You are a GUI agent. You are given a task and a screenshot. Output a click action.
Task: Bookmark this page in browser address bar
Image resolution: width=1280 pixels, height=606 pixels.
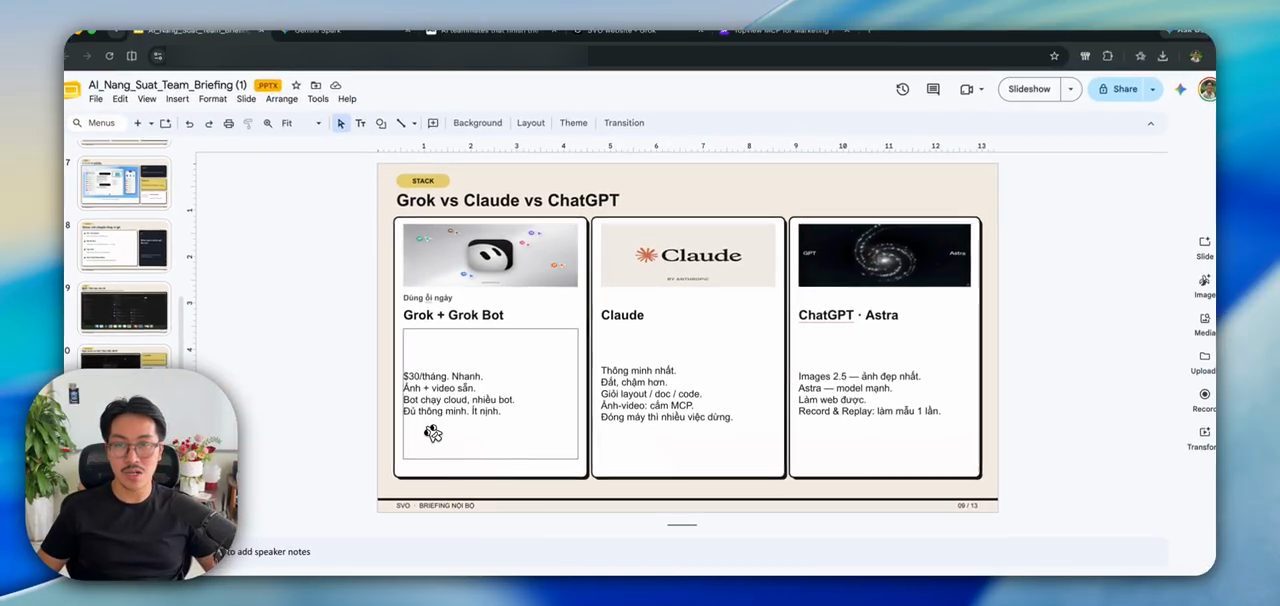[1054, 56]
